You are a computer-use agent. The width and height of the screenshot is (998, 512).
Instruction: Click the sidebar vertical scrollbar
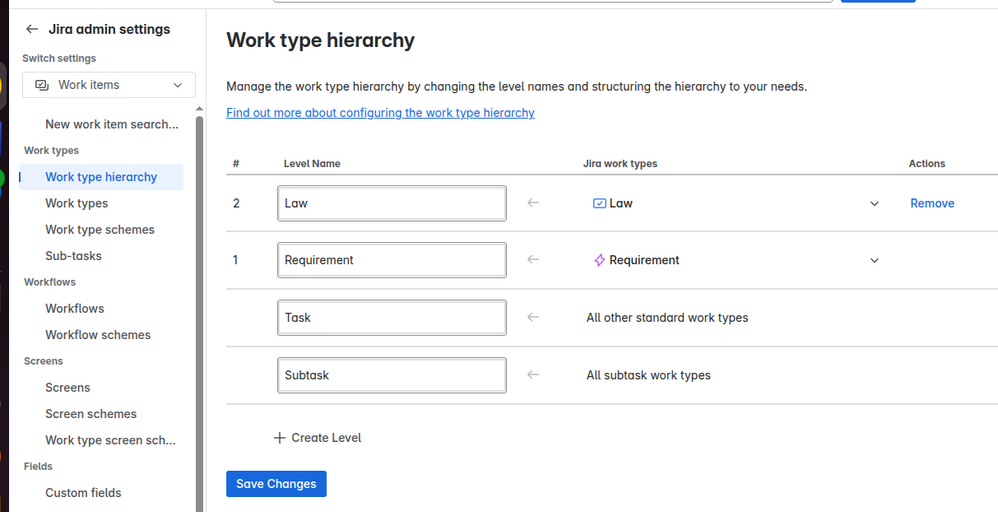coord(199,300)
